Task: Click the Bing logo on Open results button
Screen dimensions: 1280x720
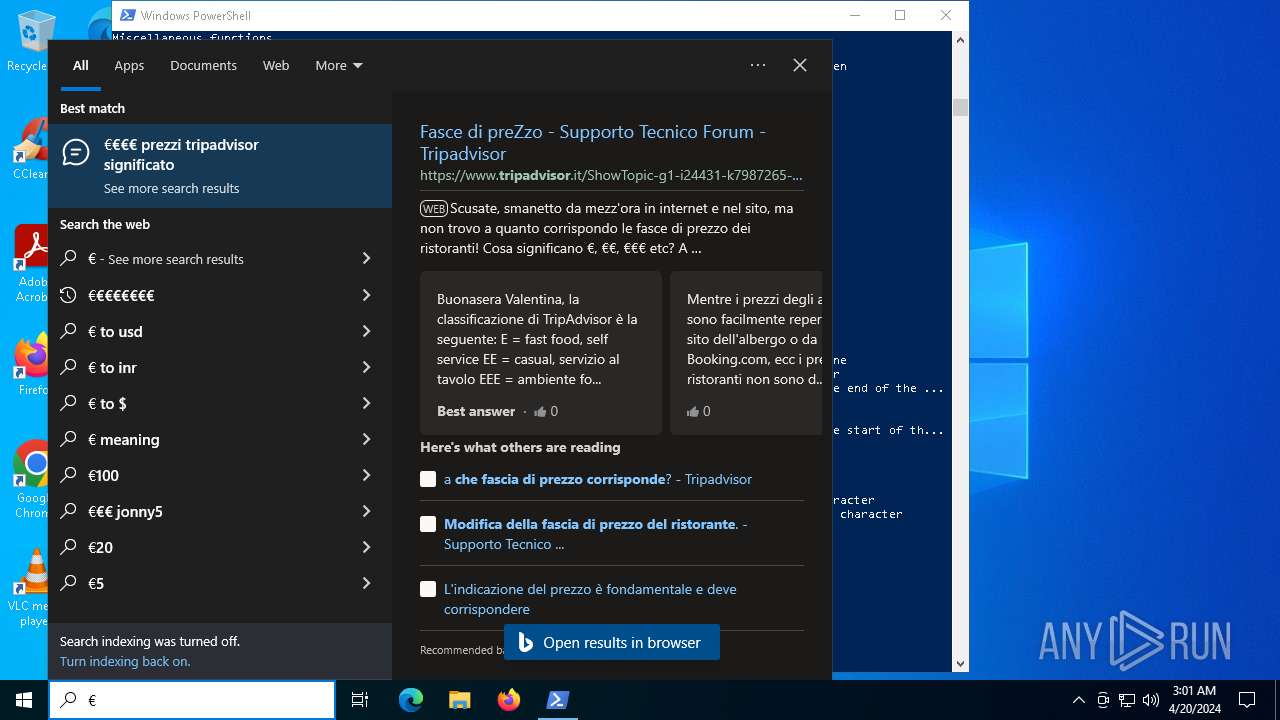Action: coord(526,643)
